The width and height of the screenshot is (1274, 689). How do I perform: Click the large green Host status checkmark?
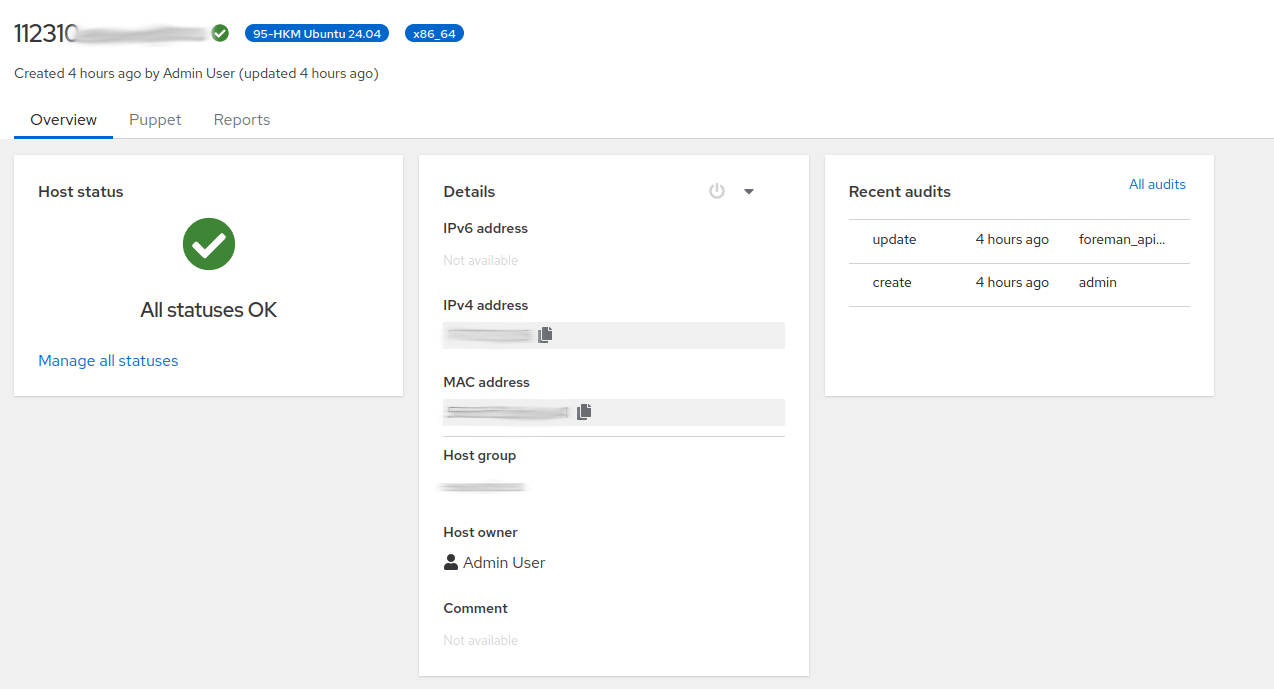[x=208, y=245]
